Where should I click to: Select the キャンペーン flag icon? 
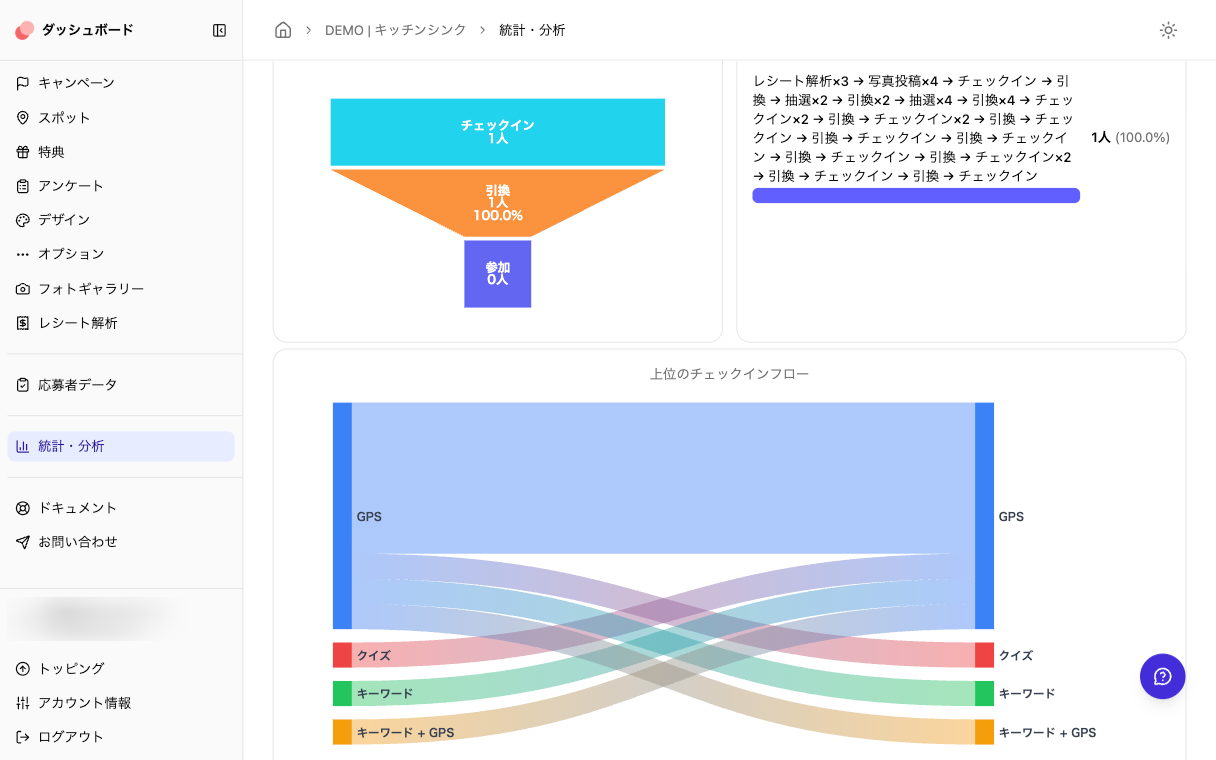point(22,83)
